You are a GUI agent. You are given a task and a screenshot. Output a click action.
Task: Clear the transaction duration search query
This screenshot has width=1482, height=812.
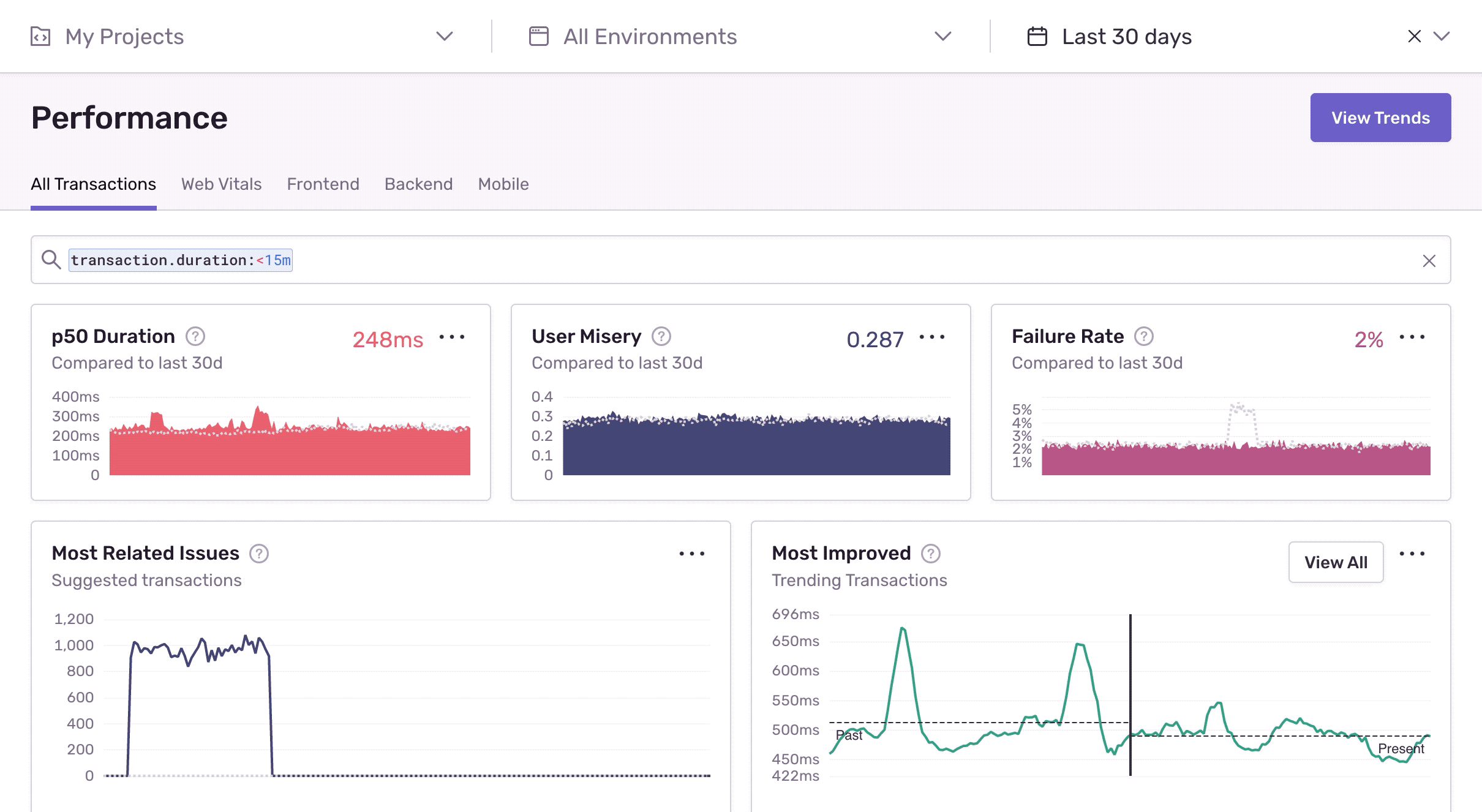(1431, 260)
